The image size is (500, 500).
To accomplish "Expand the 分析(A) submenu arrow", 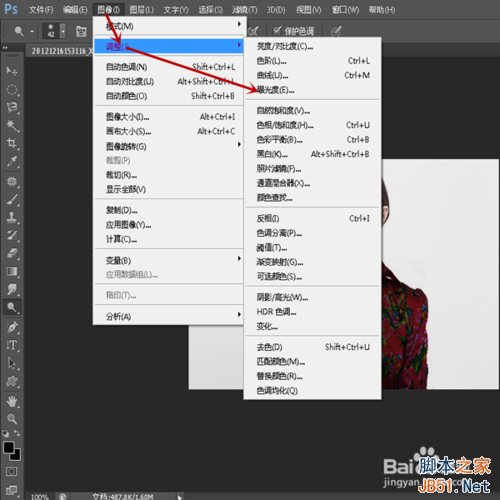I will click(239, 314).
